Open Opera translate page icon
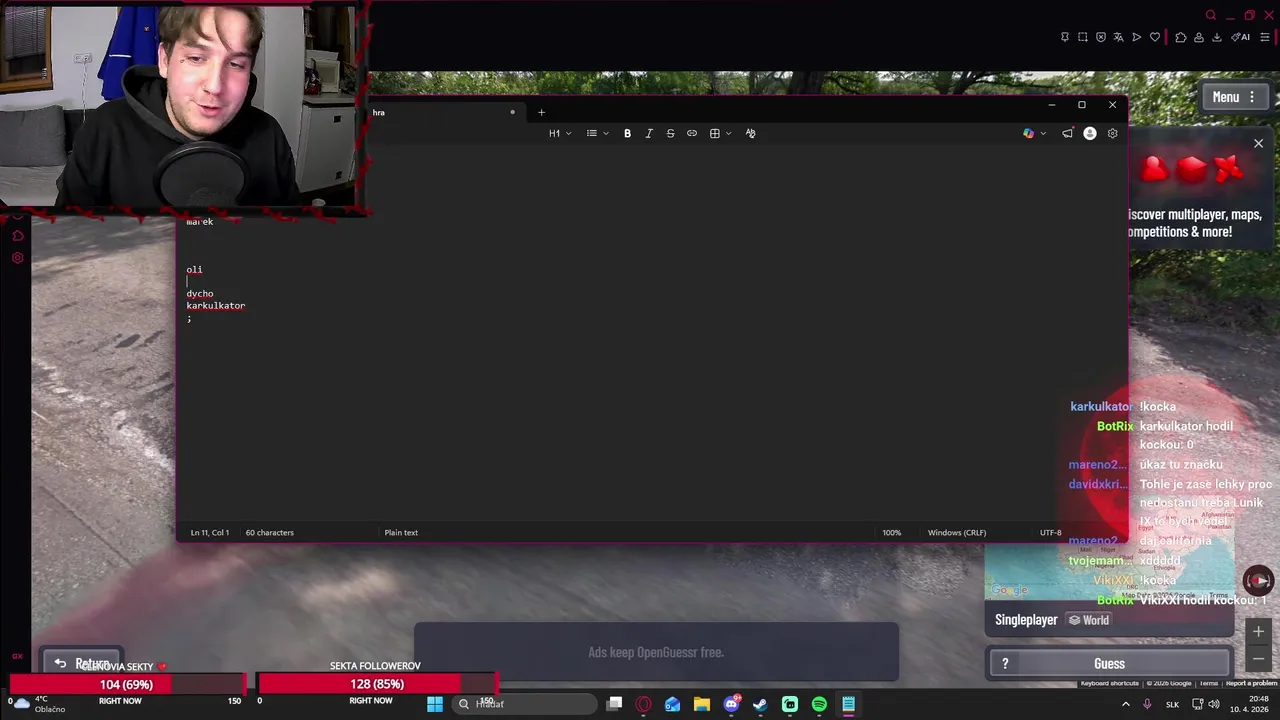Viewport: 1280px width, 720px height. click(1119, 37)
